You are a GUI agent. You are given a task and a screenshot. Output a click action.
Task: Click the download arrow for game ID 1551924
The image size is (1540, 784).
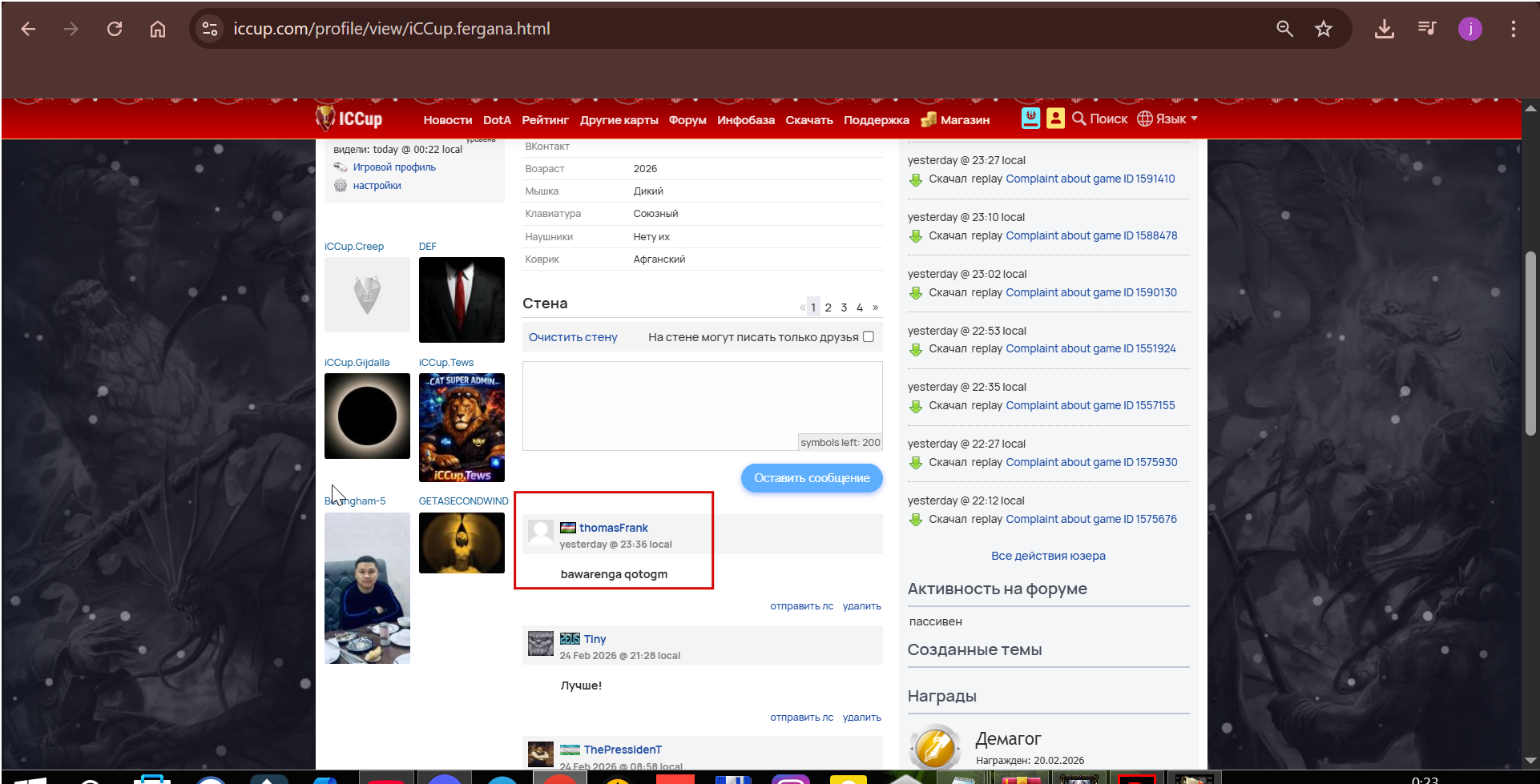point(916,349)
